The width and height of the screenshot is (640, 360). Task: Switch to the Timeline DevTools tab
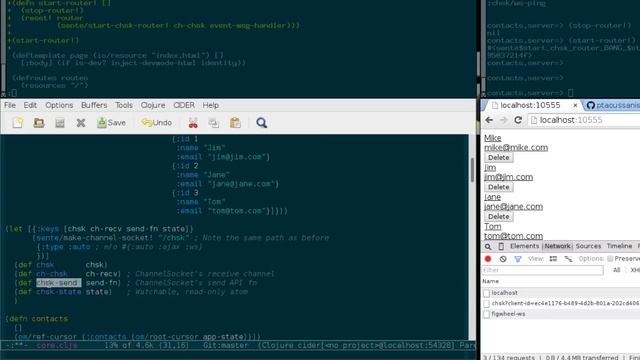619,246
